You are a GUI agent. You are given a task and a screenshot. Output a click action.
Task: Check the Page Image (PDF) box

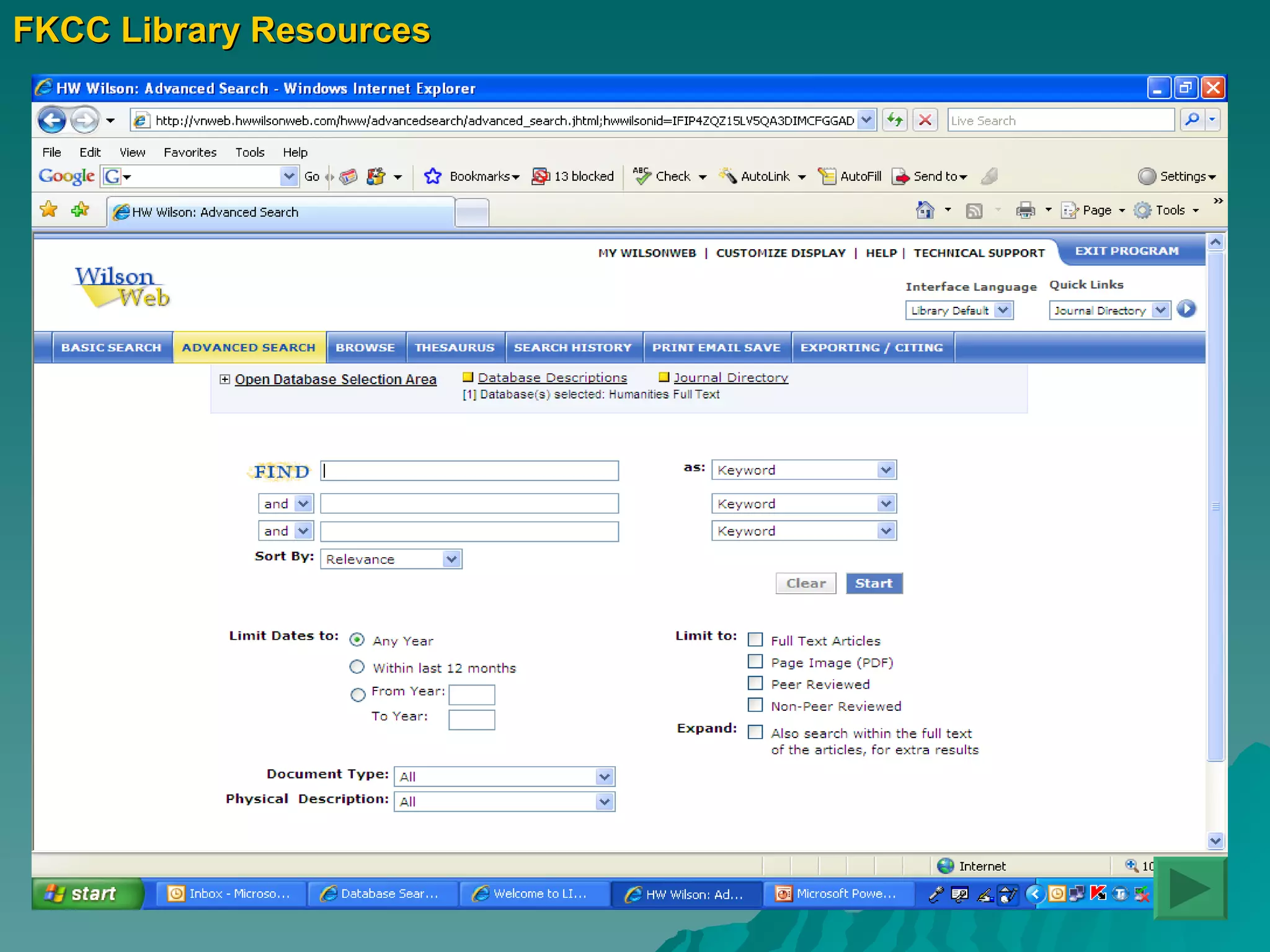pyautogui.click(x=755, y=661)
